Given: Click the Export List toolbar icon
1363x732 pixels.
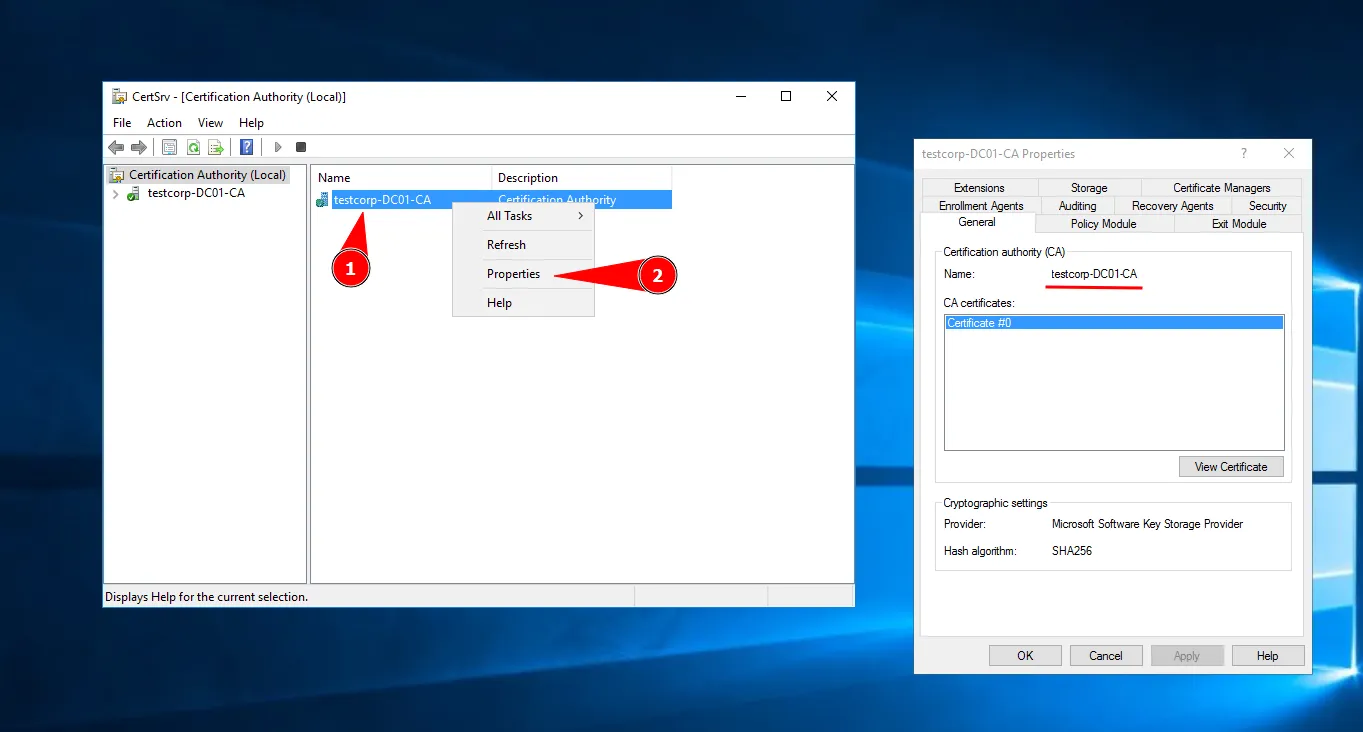Looking at the screenshot, I should 216,147.
